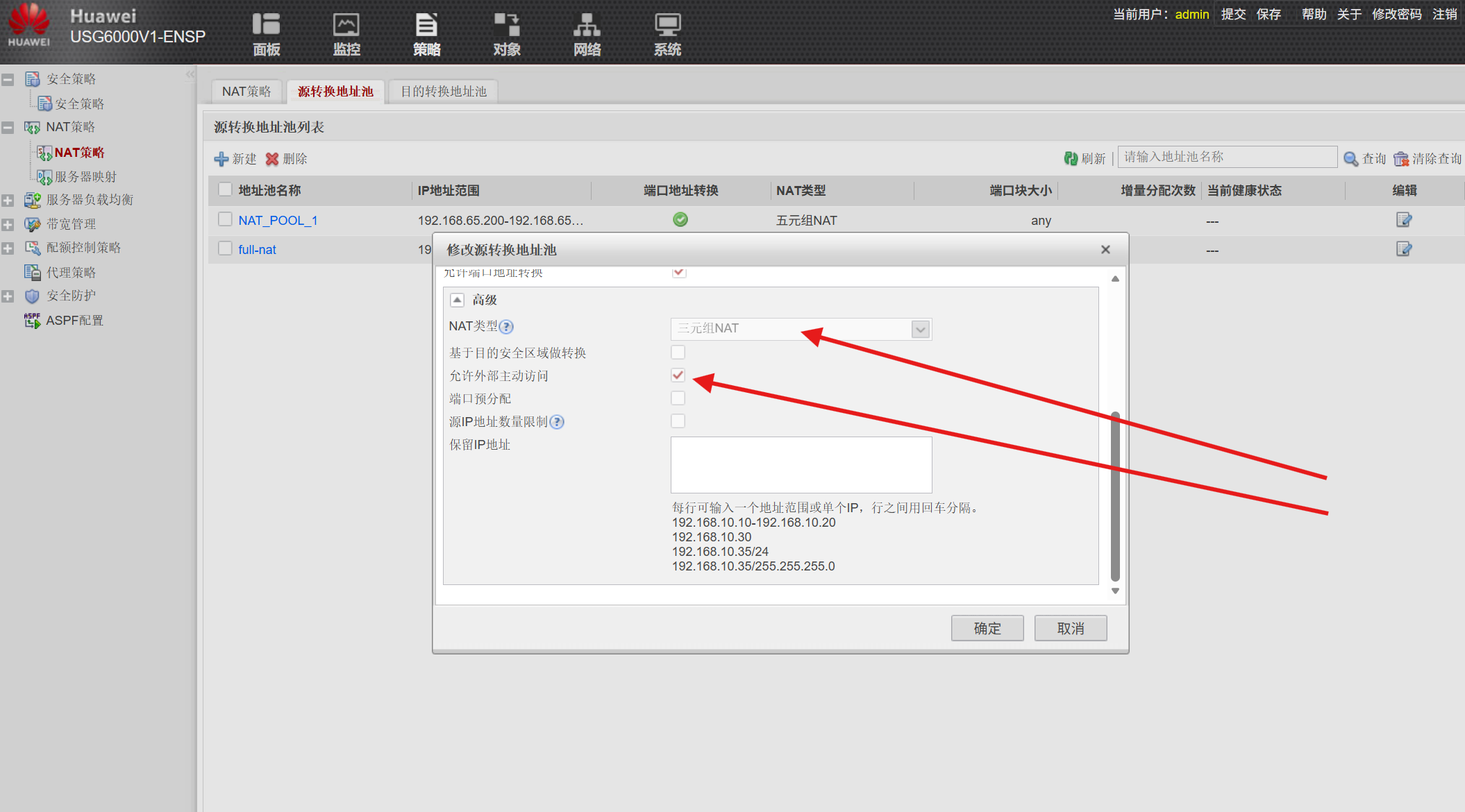1465x812 pixels.
Task: Tick the checkbox for full-nat row
Action: (x=225, y=248)
